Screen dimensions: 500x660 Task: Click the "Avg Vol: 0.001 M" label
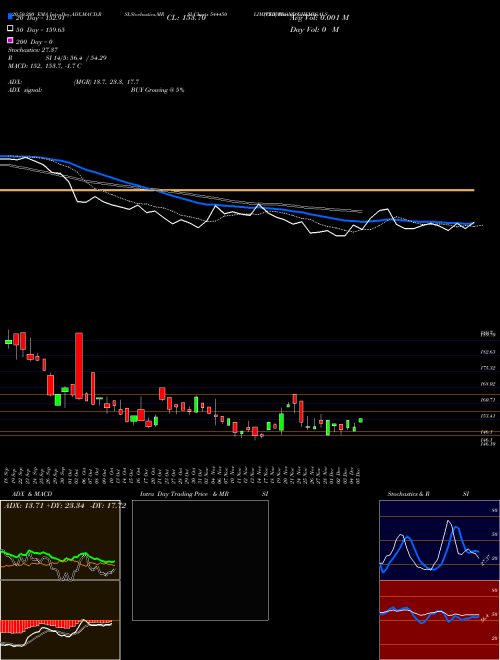(319, 18)
